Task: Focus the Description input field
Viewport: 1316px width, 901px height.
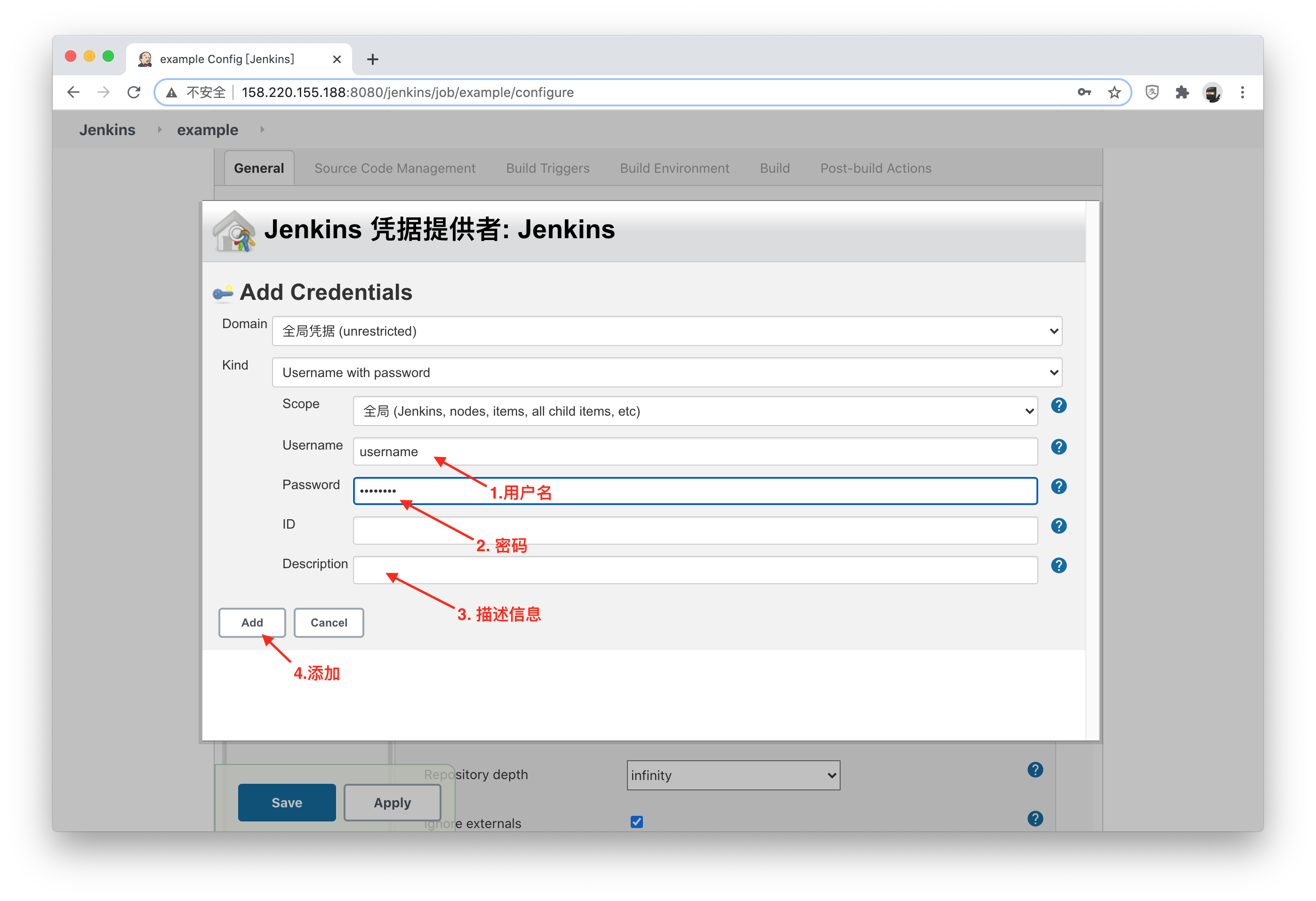Action: pos(695,570)
